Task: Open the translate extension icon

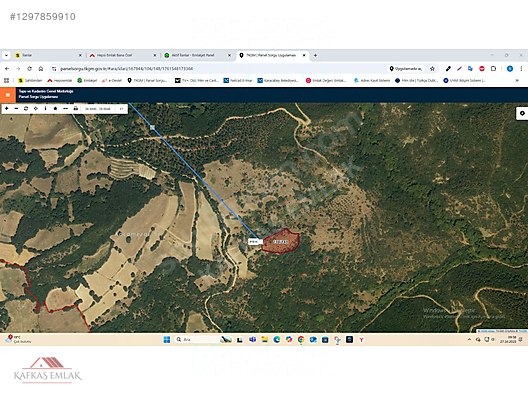Action: pyautogui.click(x=470, y=69)
